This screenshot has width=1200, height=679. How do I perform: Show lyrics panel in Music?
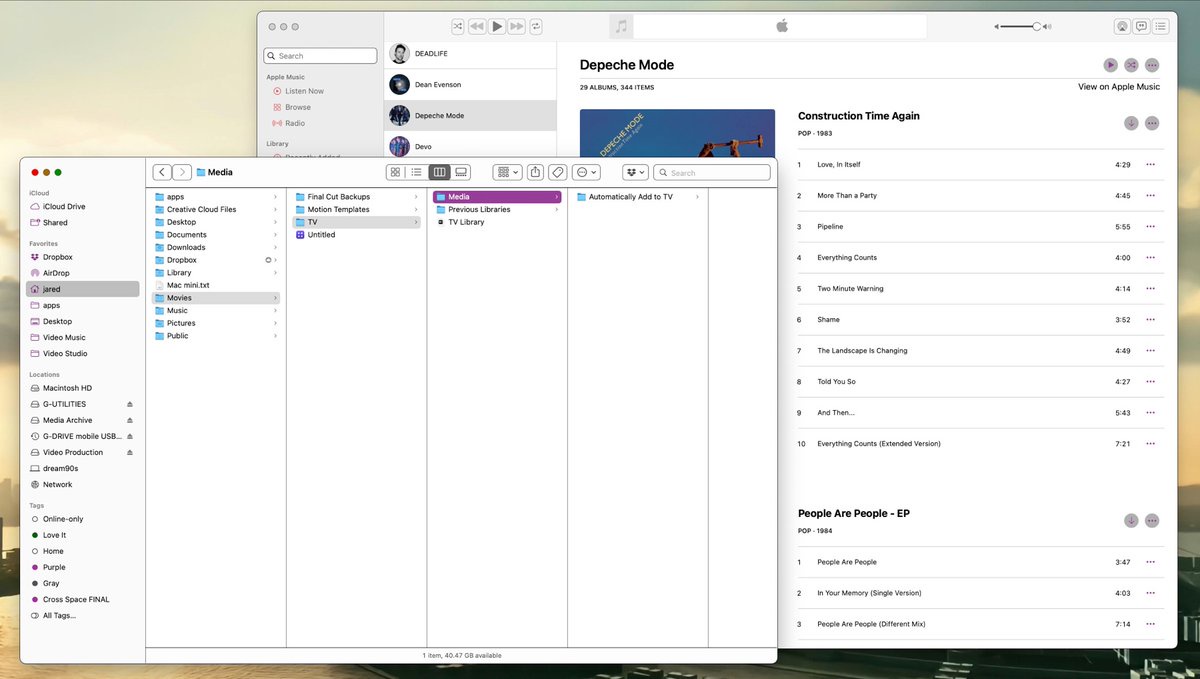pos(1142,27)
